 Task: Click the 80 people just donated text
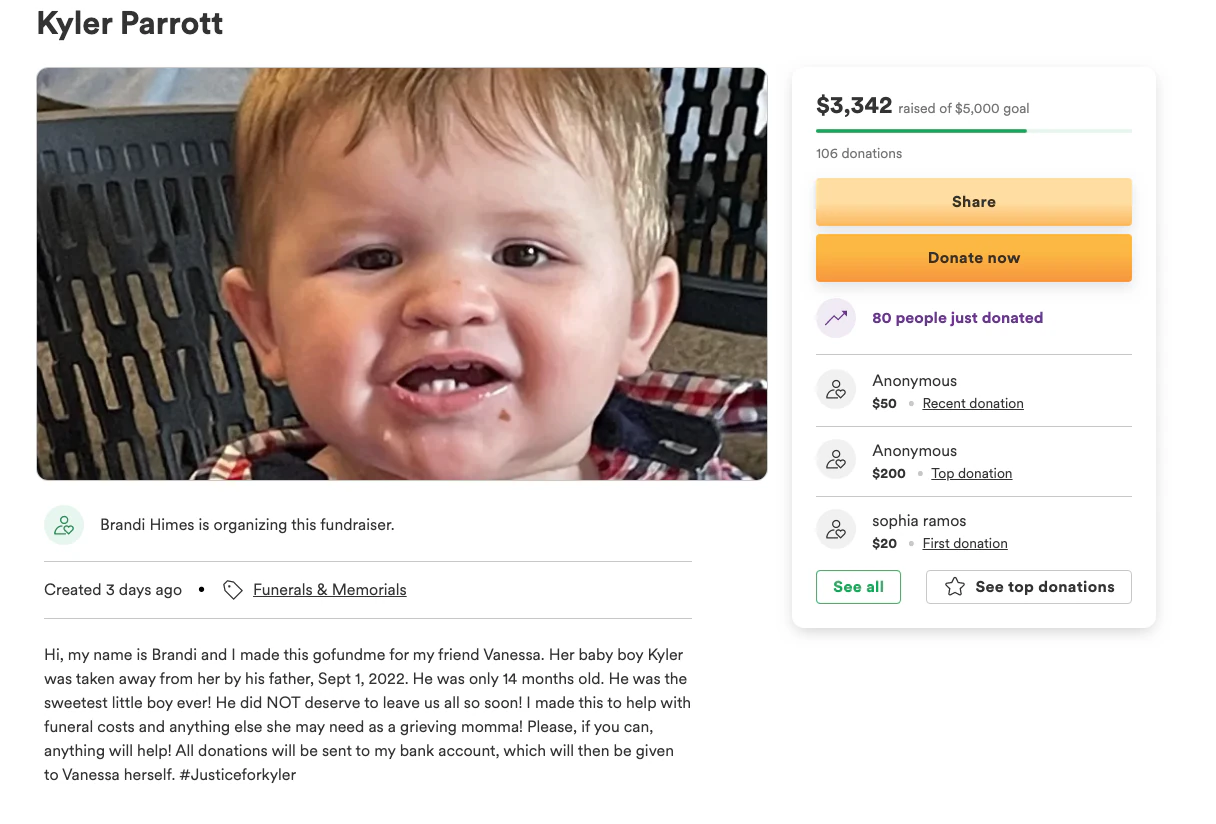coord(957,318)
